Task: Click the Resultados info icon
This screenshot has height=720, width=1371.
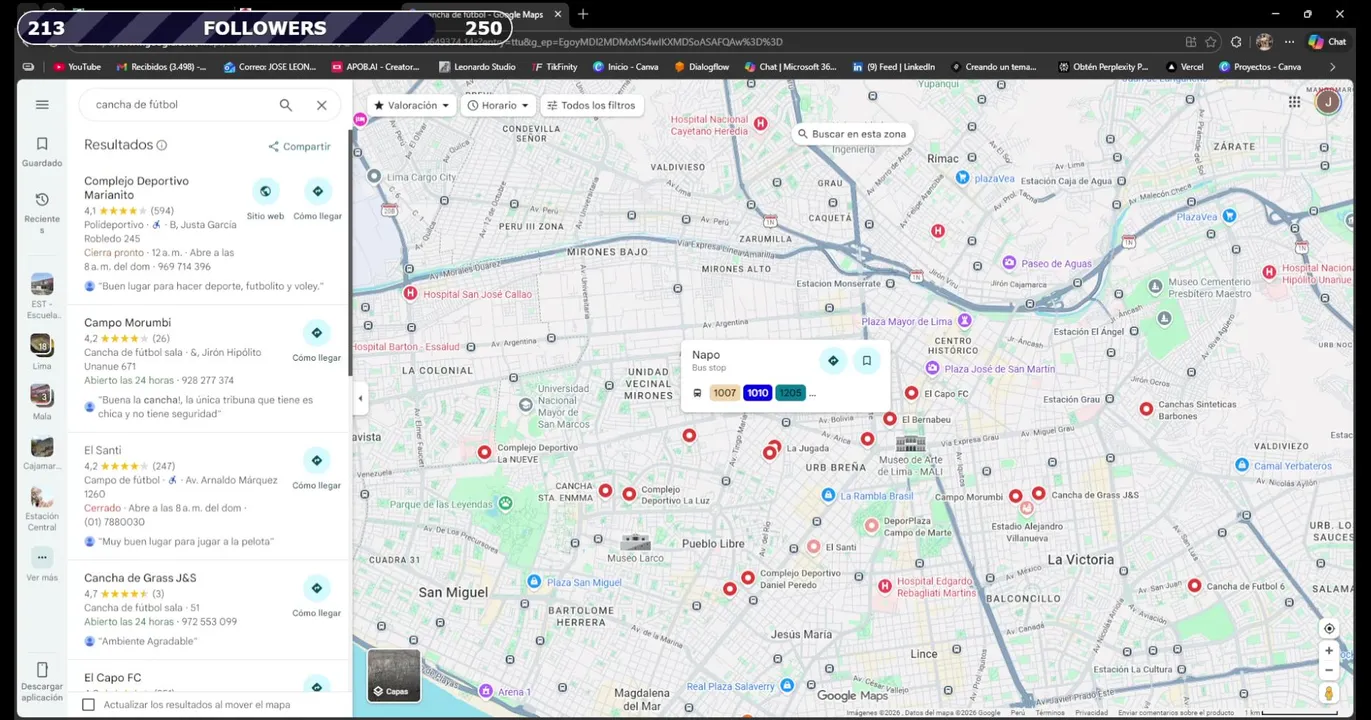Action: (x=162, y=145)
